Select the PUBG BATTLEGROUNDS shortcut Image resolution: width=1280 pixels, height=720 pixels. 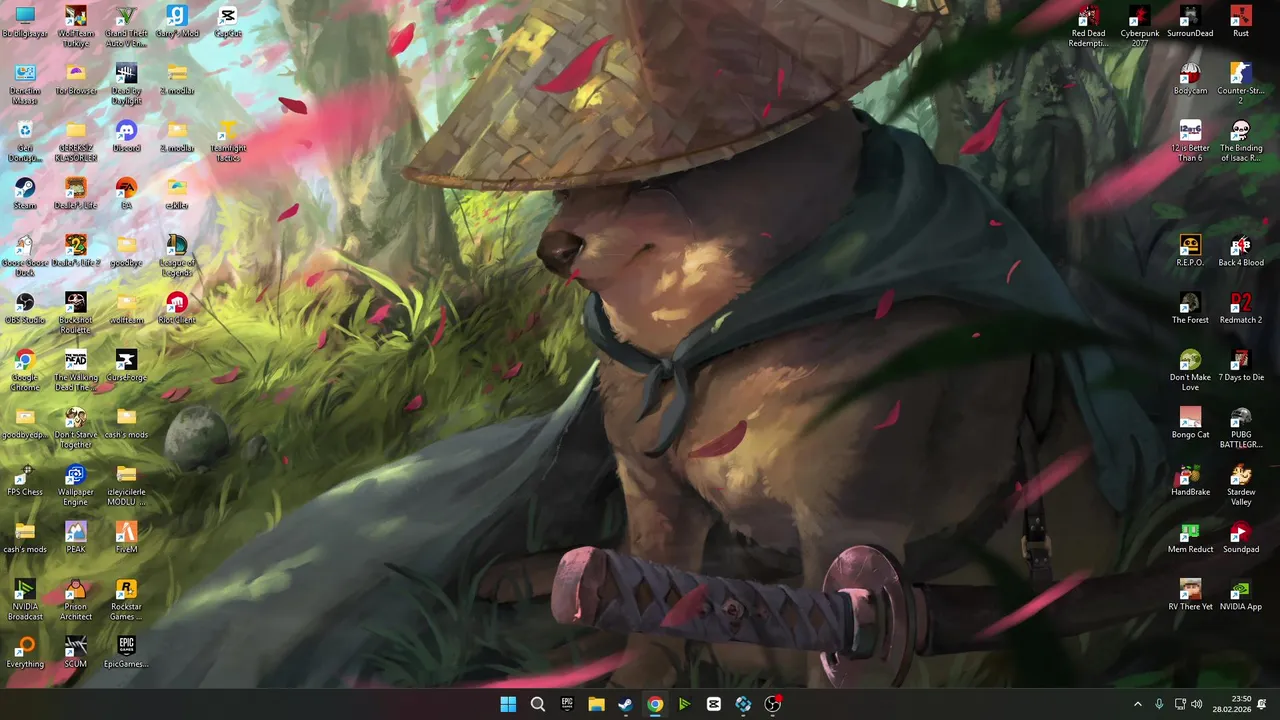pos(1241,428)
